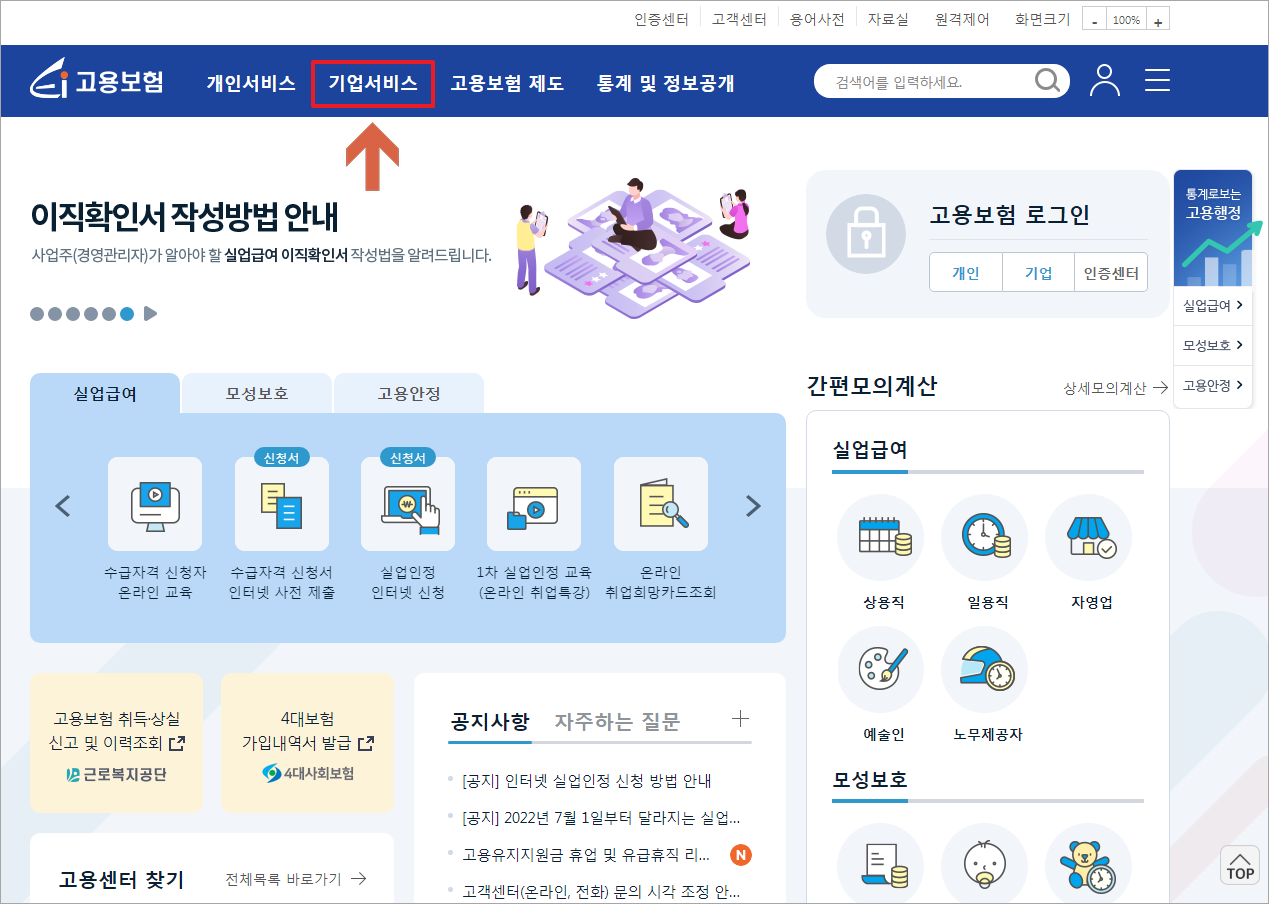
Task: Select the 예술인 palette icon
Action: (x=880, y=669)
